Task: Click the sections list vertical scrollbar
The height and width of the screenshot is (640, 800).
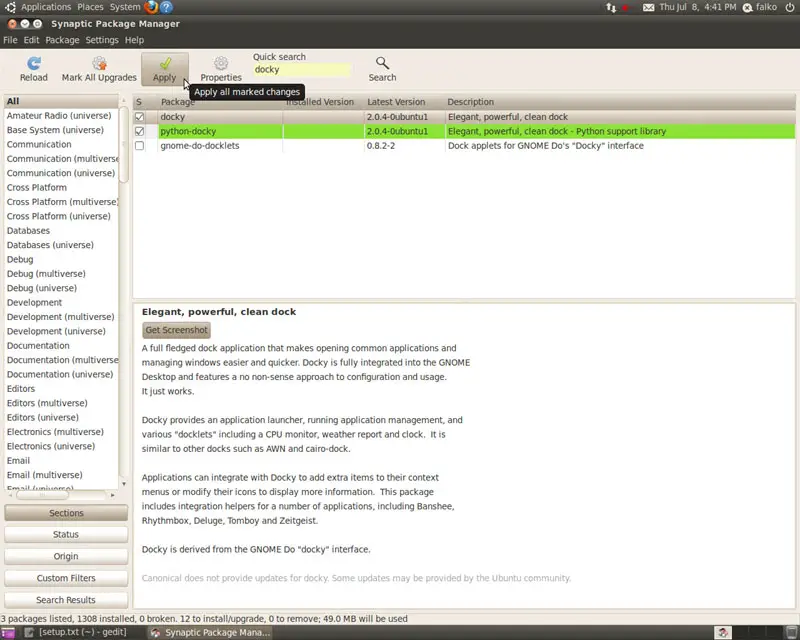Action: point(123,143)
